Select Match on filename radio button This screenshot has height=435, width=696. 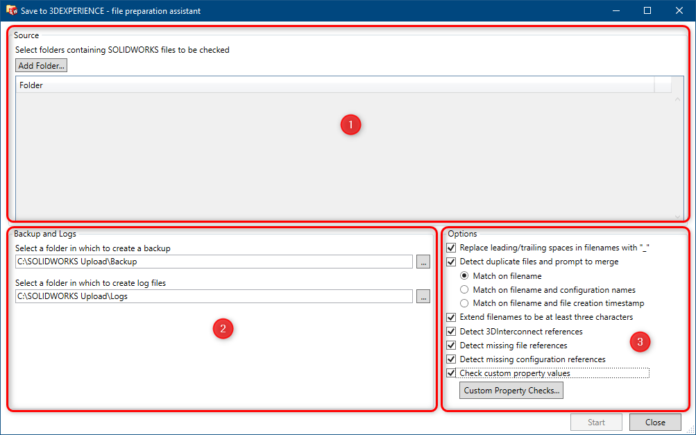(x=464, y=276)
